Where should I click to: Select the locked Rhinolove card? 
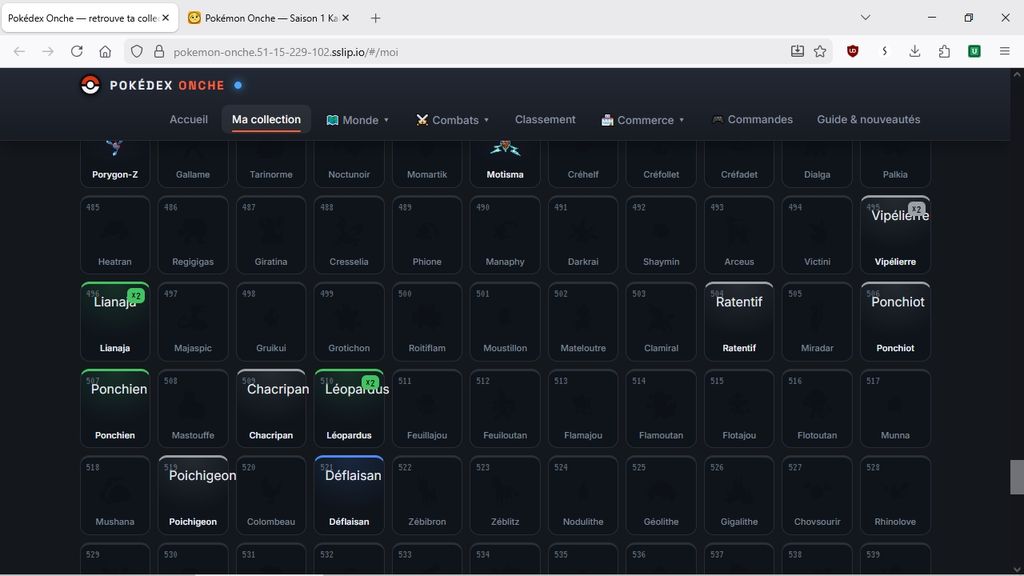tap(895, 495)
